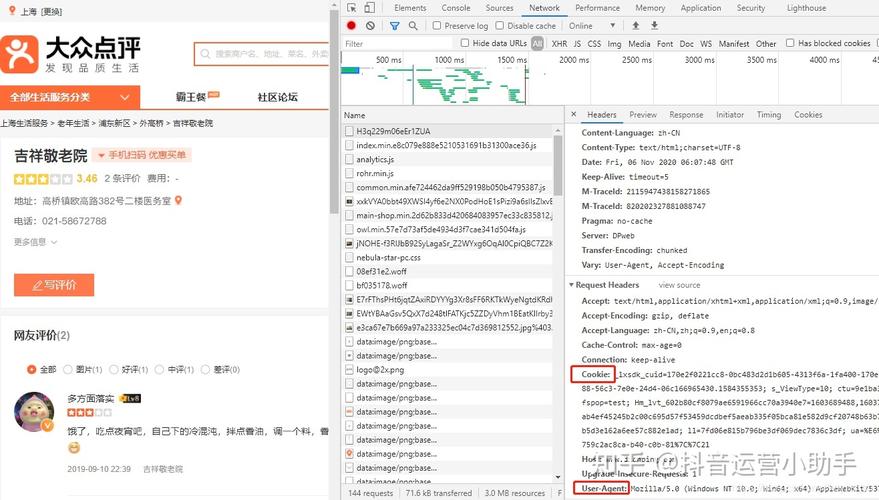Image resolution: width=879 pixels, height=500 pixels.
Task: Open the Application tab
Action: (701, 8)
